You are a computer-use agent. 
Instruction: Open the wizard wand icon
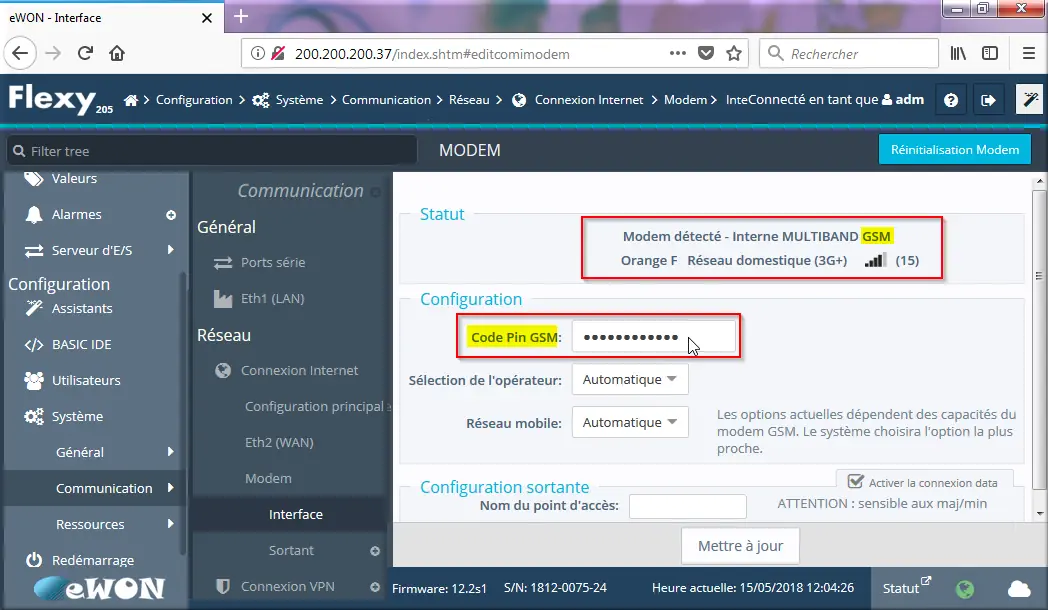[x=1029, y=100]
